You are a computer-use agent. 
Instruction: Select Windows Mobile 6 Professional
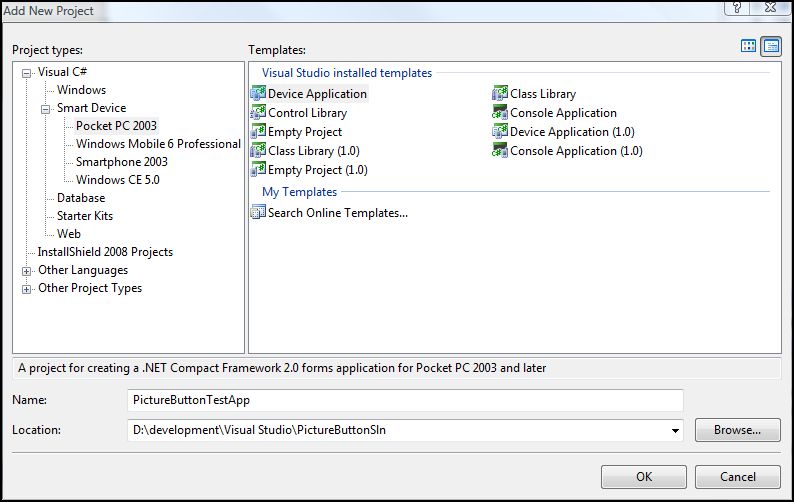[158, 144]
